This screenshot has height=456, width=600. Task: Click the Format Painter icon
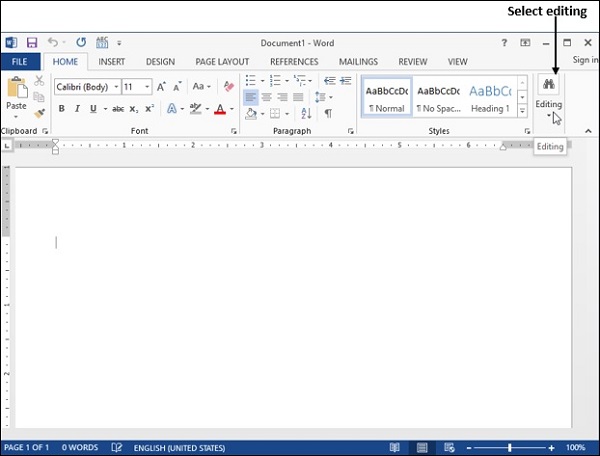[39, 114]
